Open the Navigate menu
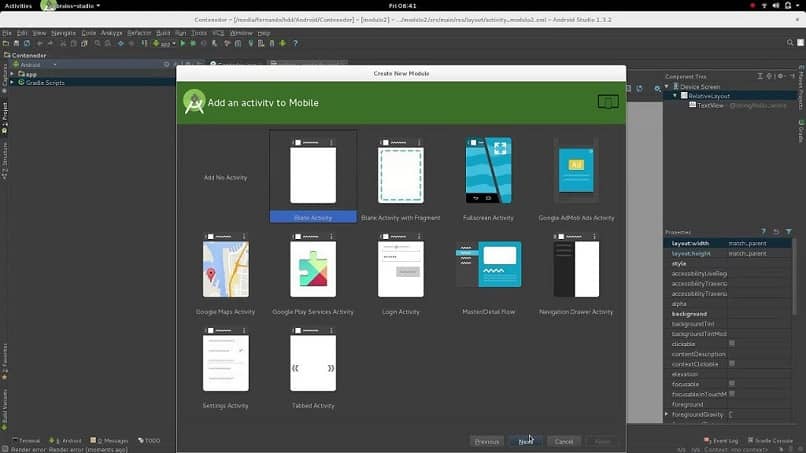 click(63, 33)
